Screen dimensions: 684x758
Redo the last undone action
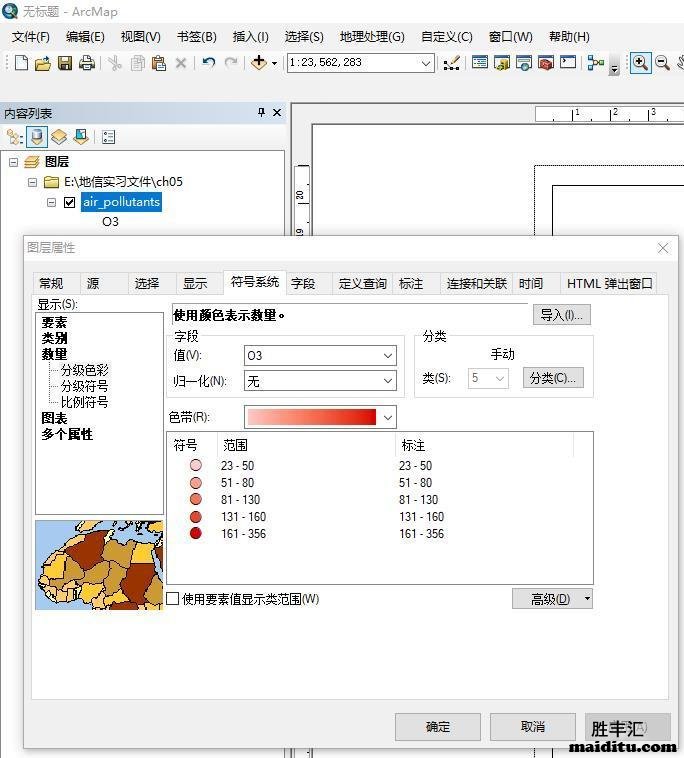(x=232, y=63)
